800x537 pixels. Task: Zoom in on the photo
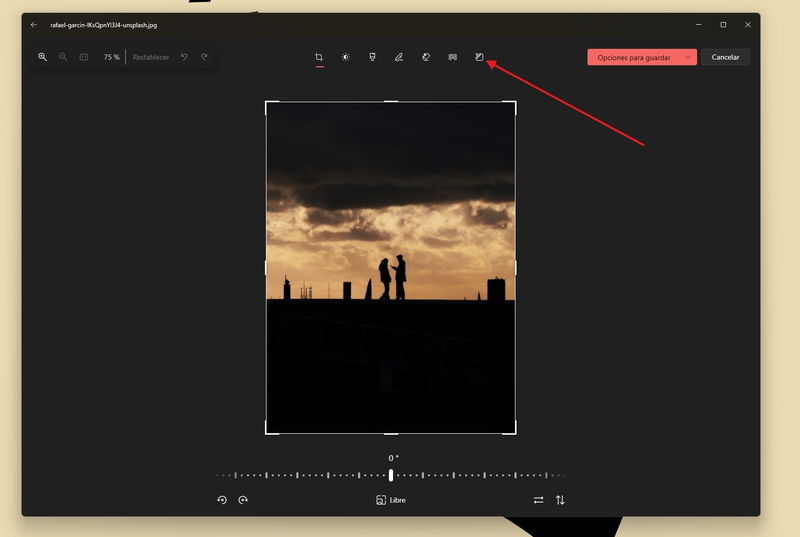[42, 57]
